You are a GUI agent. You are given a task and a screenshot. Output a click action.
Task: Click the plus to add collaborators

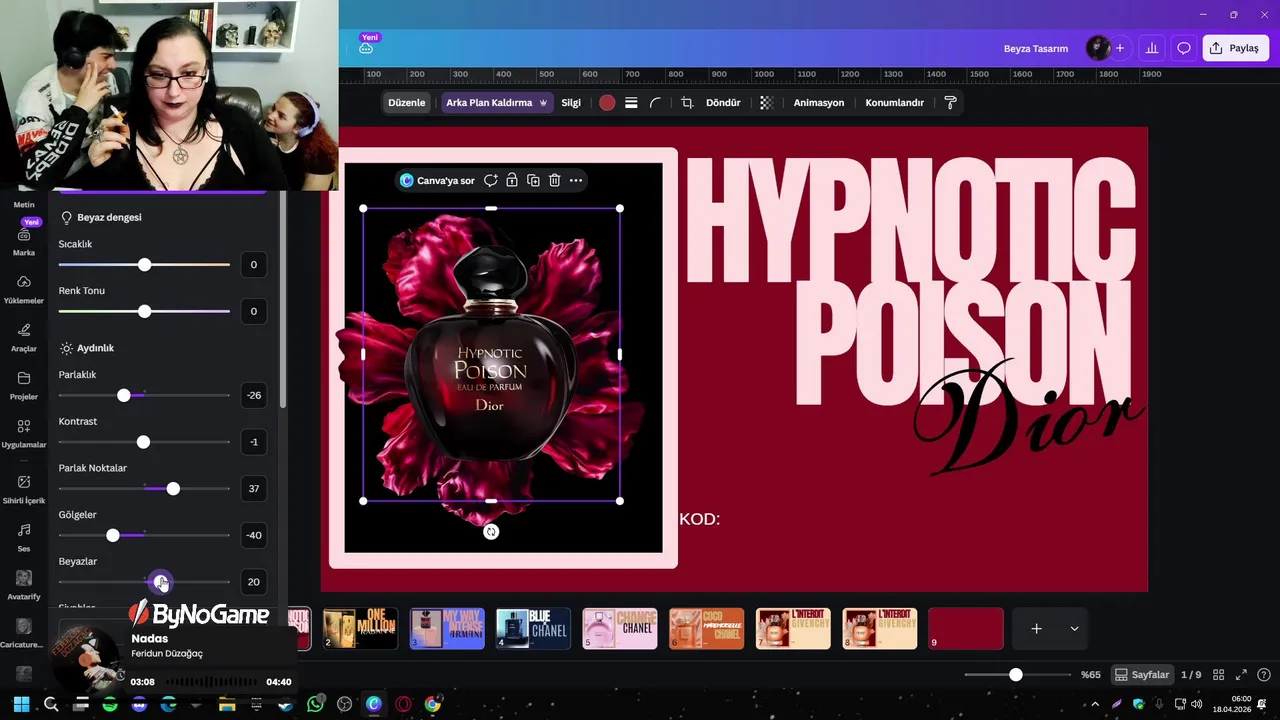point(1120,48)
